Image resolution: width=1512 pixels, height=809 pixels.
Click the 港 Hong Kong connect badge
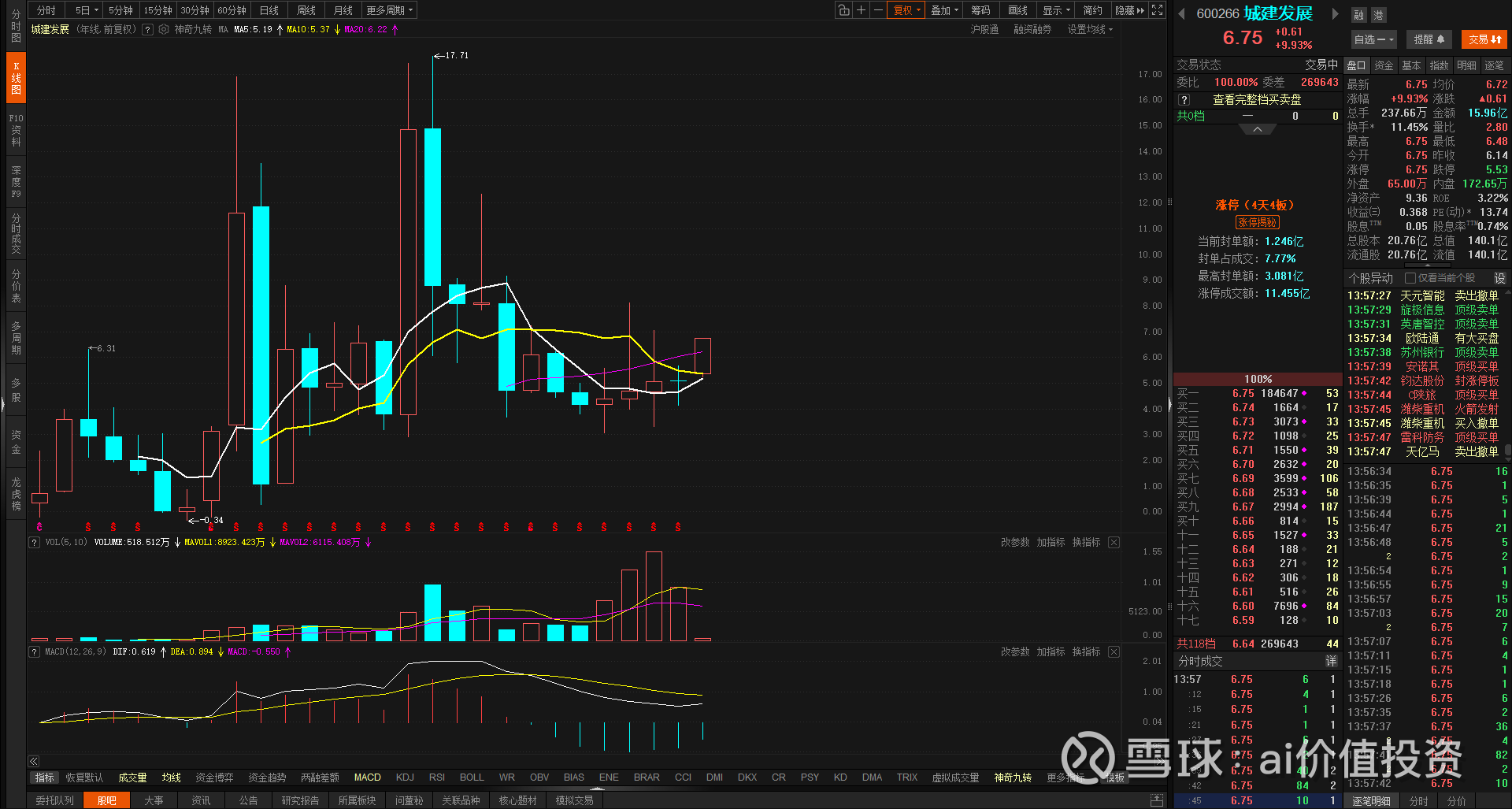(x=1378, y=15)
